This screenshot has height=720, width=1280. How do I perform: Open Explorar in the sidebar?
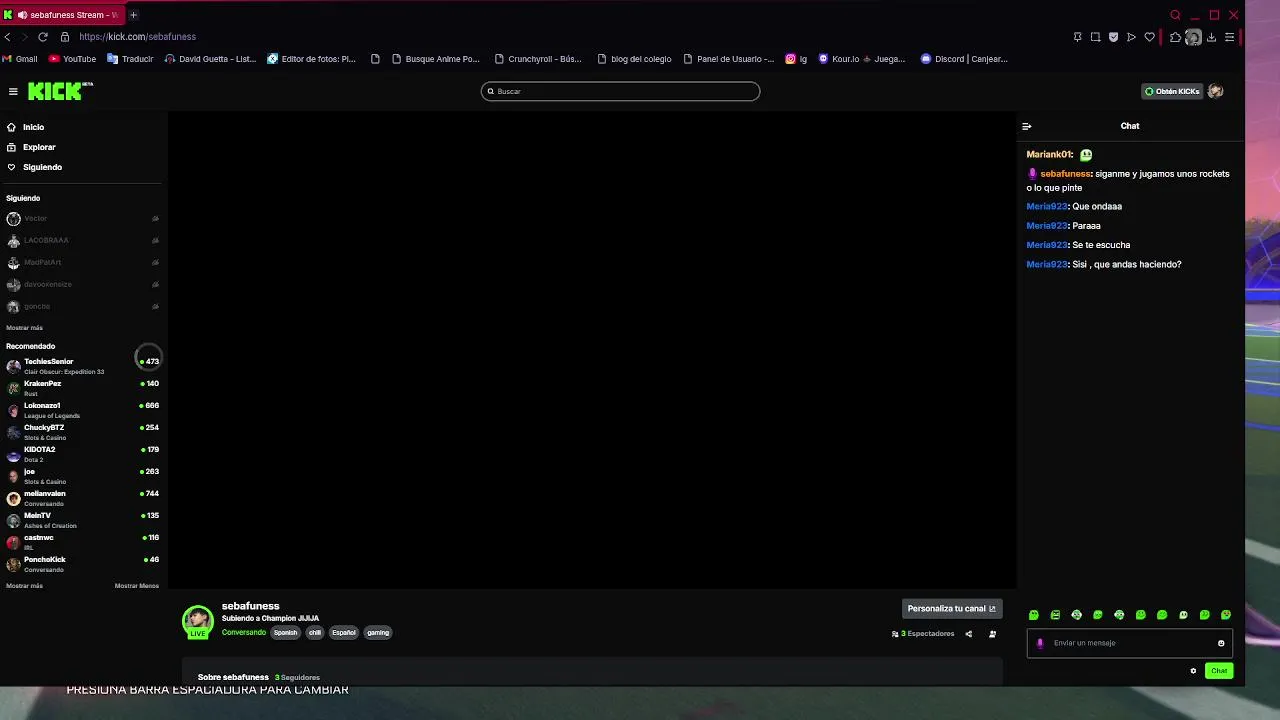click(x=39, y=147)
